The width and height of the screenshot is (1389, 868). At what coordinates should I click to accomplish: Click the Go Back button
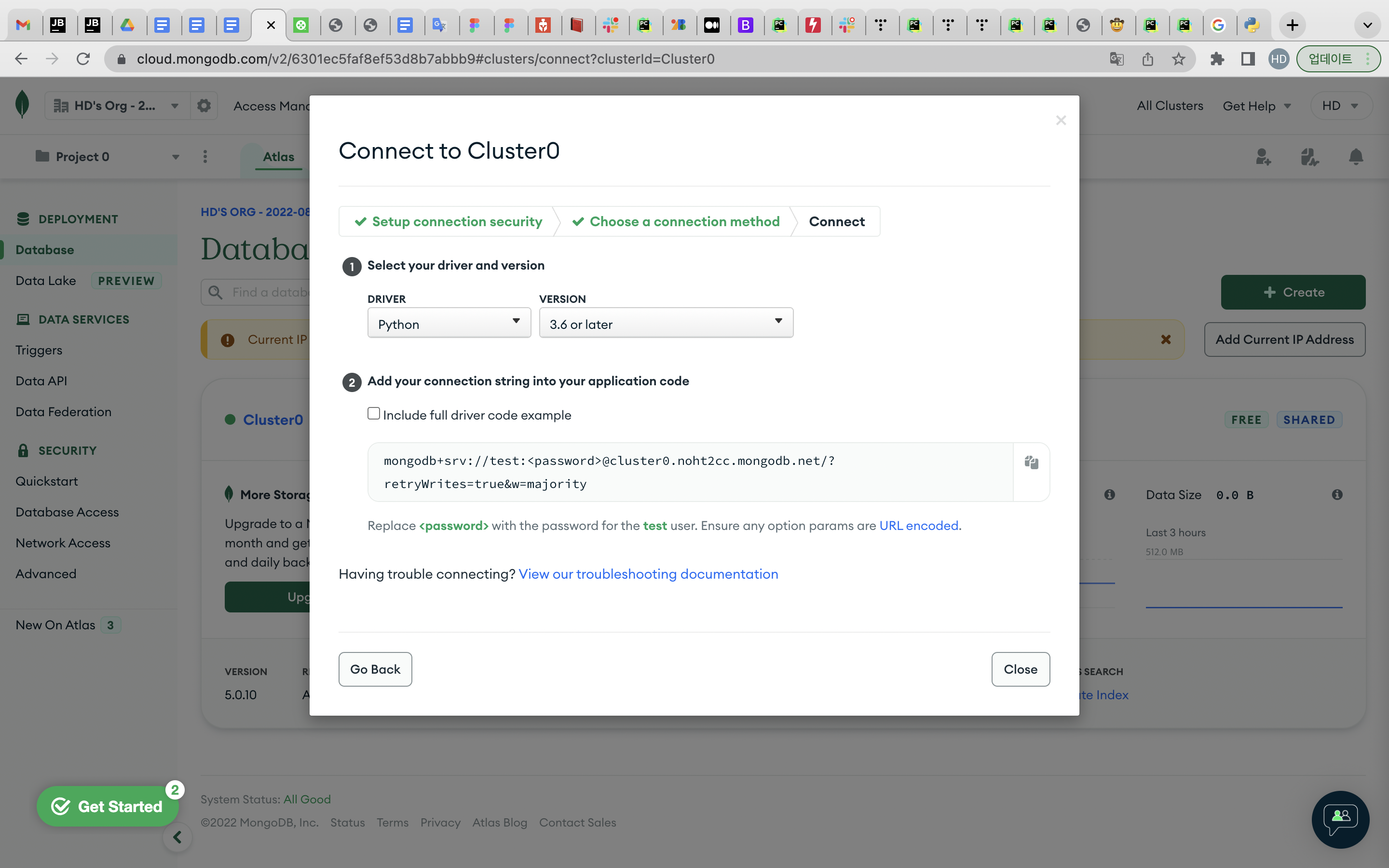pos(375,669)
